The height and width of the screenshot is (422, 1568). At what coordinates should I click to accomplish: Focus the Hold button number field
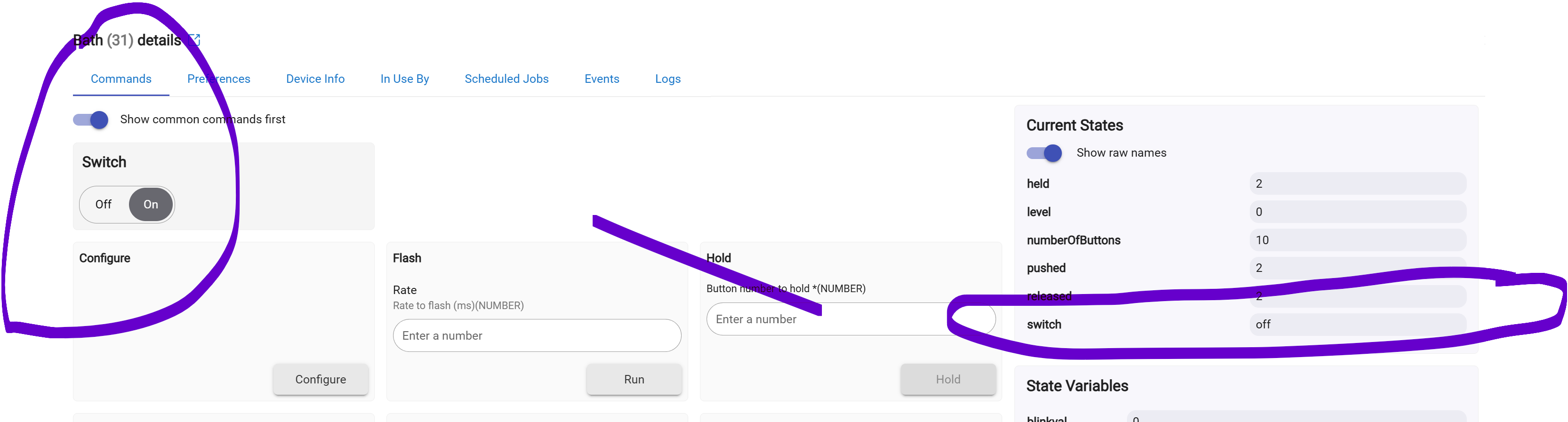pos(851,319)
